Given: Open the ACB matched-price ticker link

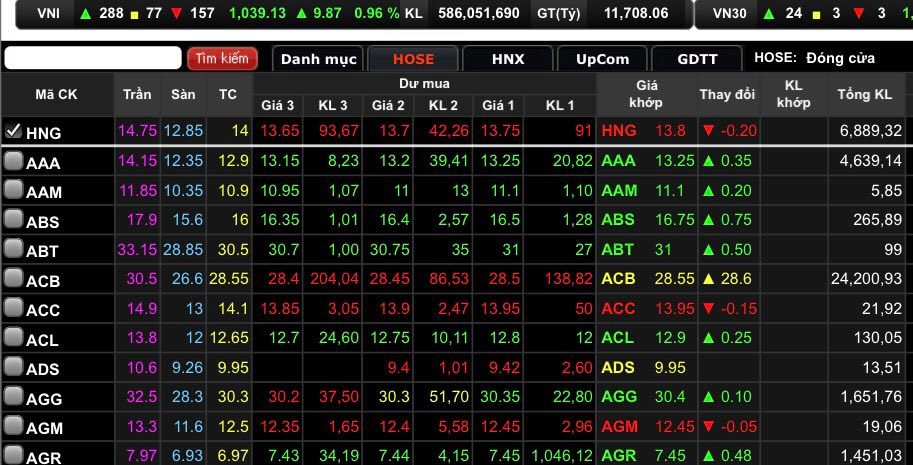Looking at the screenshot, I should click(x=619, y=279).
